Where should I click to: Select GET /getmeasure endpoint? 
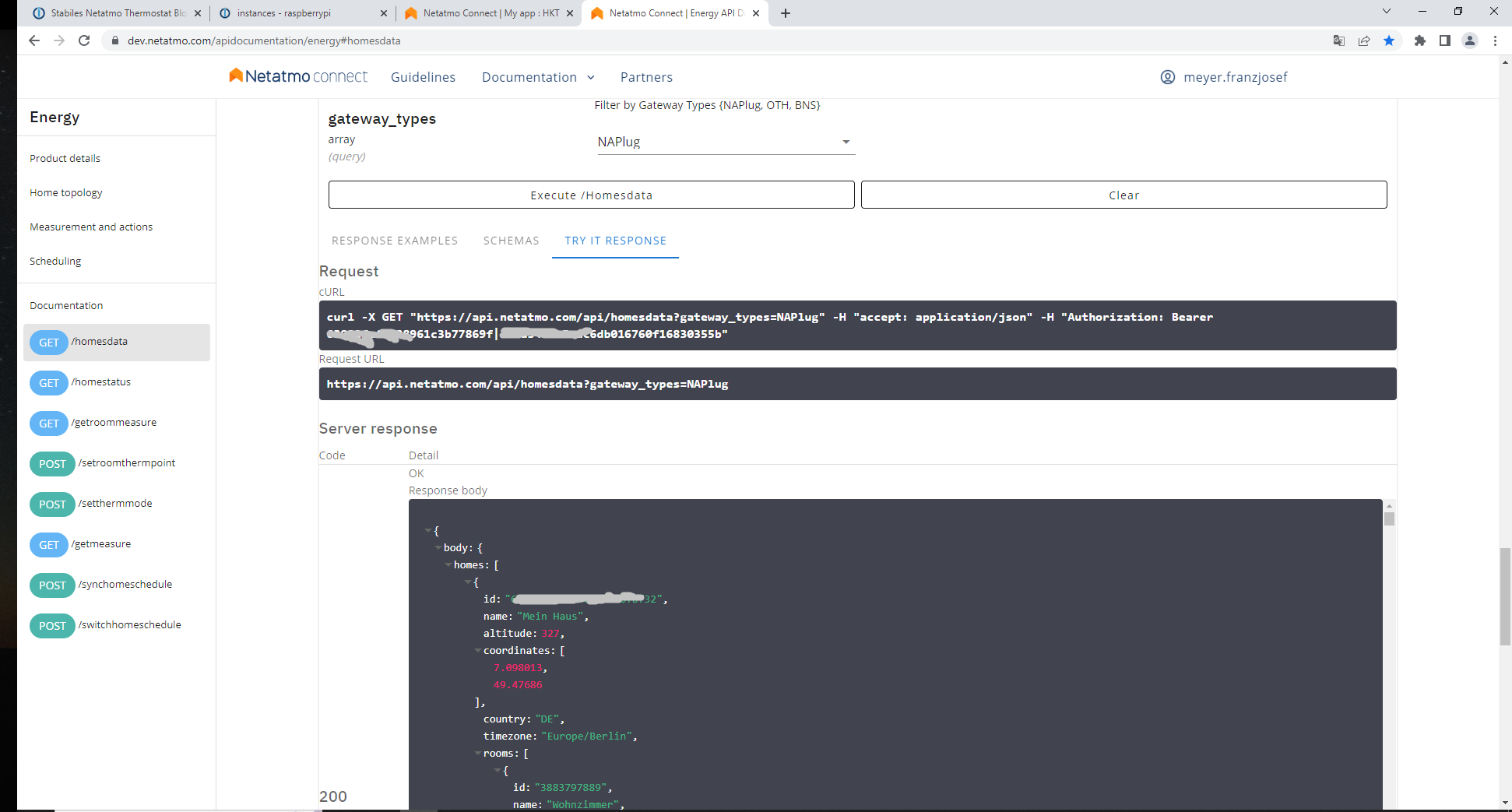coord(117,544)
